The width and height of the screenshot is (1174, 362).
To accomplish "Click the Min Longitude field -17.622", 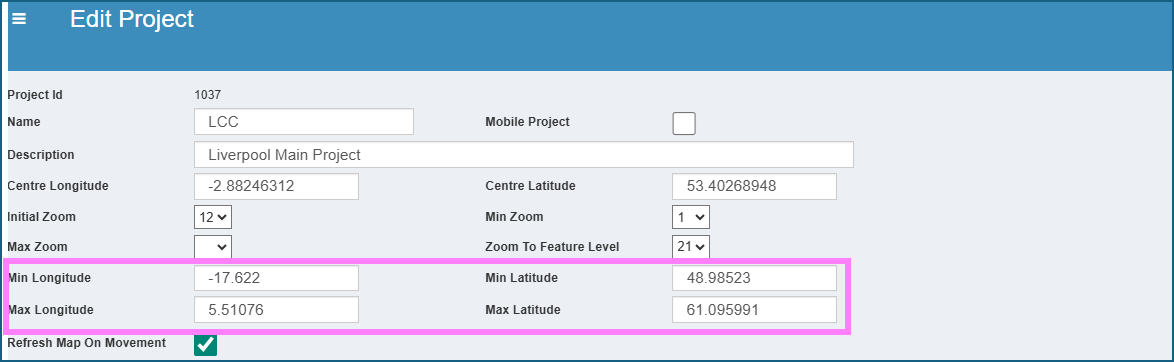I will coord(276,278).
